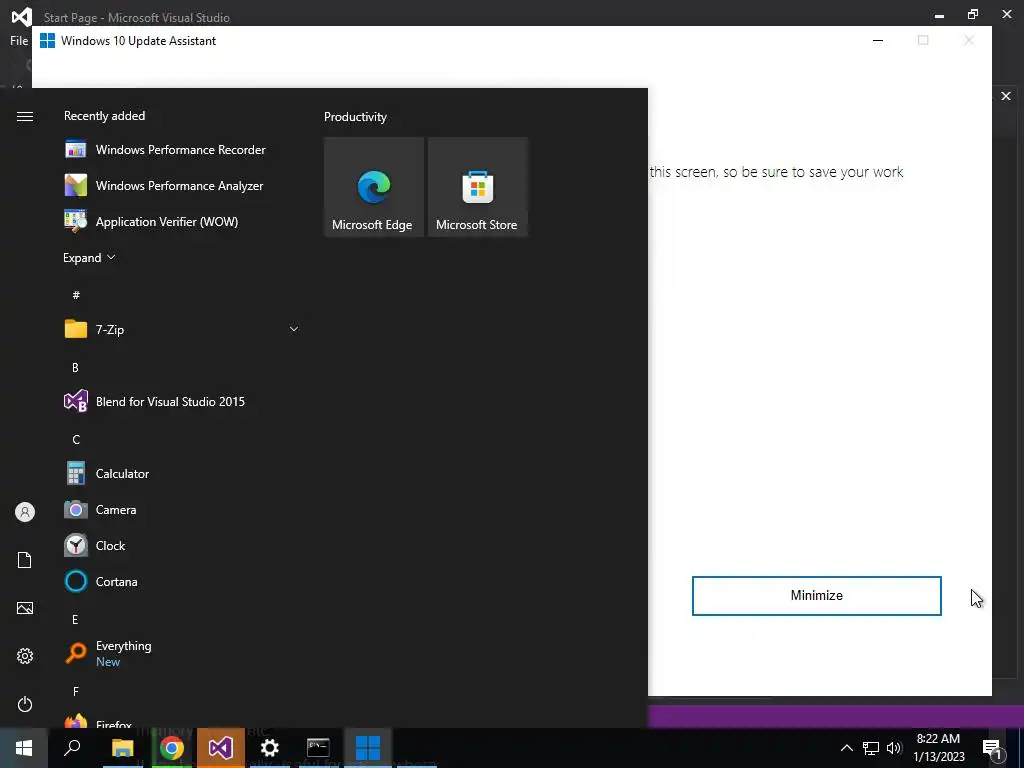Switch to Google Chrome on the taskbar
1024x768 pixels.
(x=172, y=748)
